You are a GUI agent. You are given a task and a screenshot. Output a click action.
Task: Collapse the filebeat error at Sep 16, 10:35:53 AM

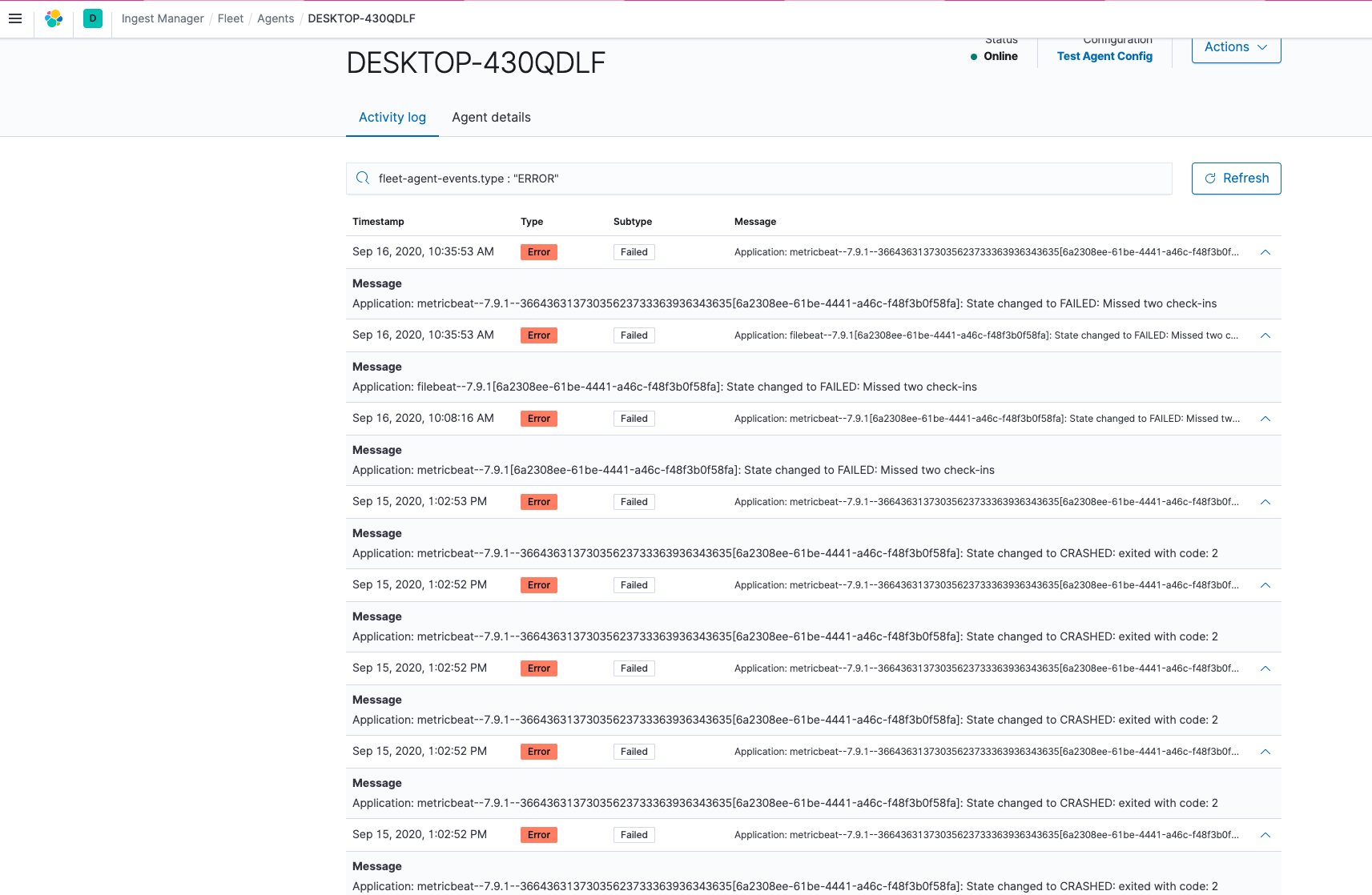(x=1265, y=335)
